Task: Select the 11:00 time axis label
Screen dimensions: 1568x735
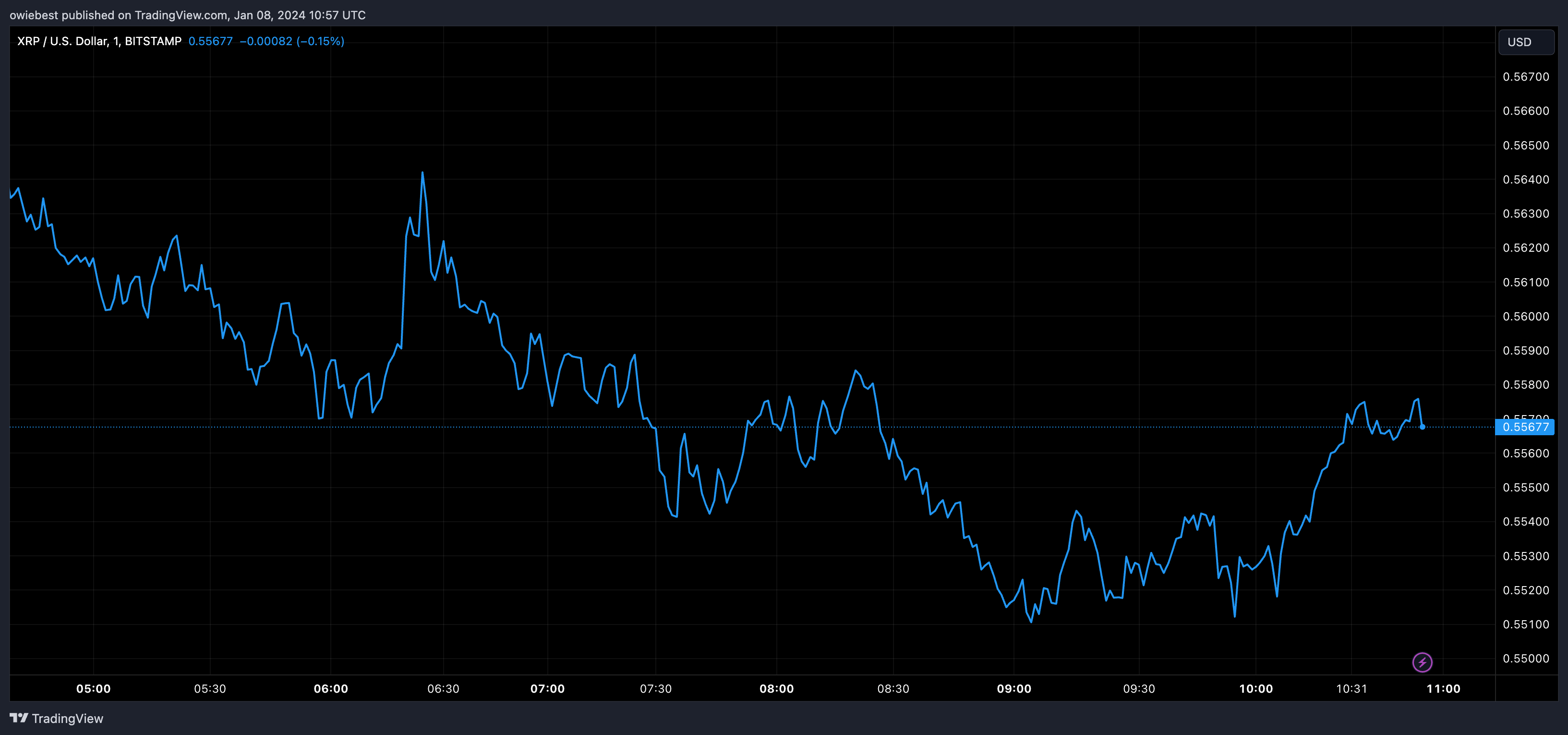Action: point(1443,689)
